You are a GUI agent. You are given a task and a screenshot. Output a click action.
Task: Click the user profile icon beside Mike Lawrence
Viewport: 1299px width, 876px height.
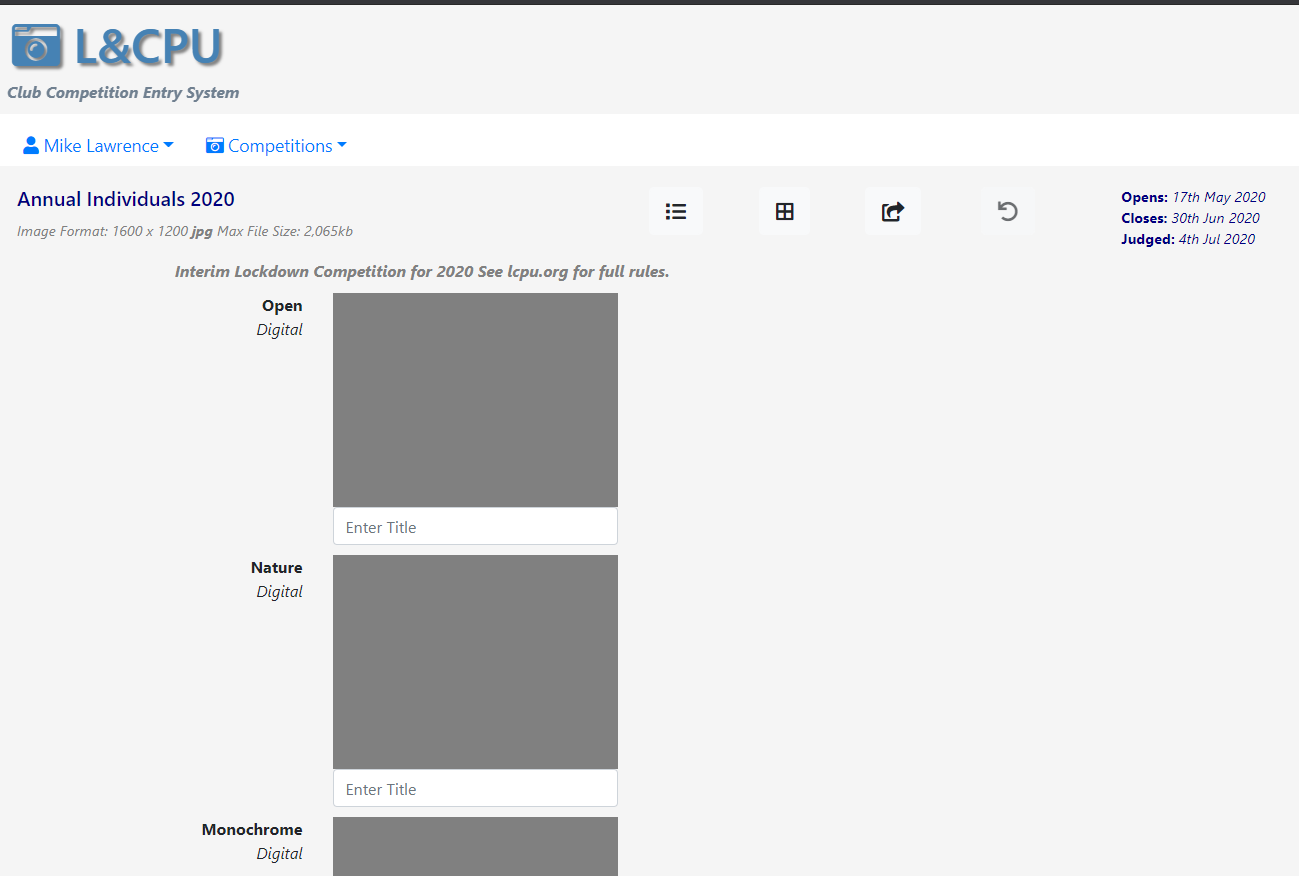pyautogui.click(x=31, y=146)
